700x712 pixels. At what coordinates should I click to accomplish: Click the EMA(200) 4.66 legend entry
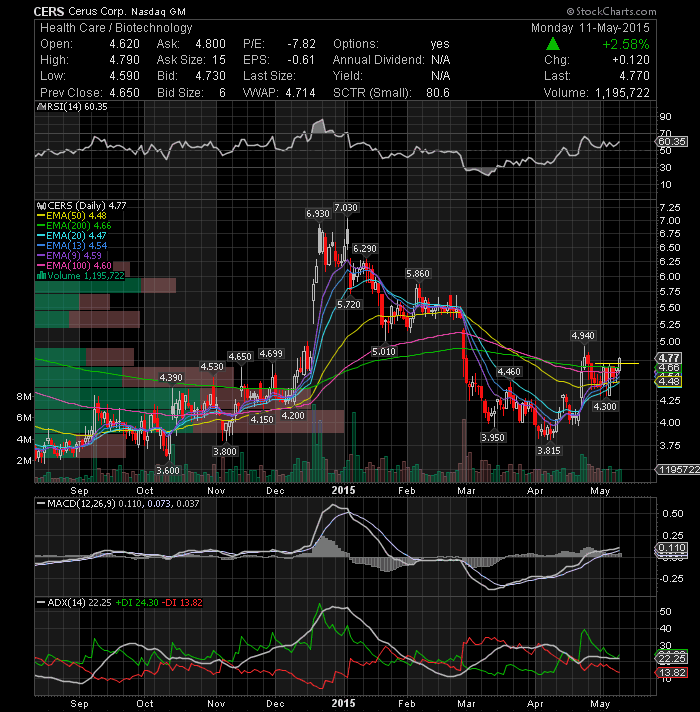point(74,225)
